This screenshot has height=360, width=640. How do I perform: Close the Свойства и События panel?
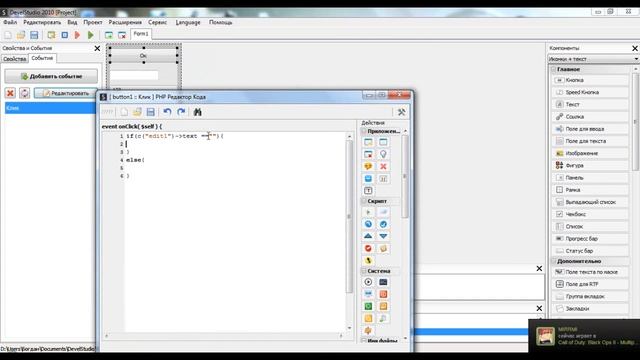pyautogui.click(x=97, y=48)
